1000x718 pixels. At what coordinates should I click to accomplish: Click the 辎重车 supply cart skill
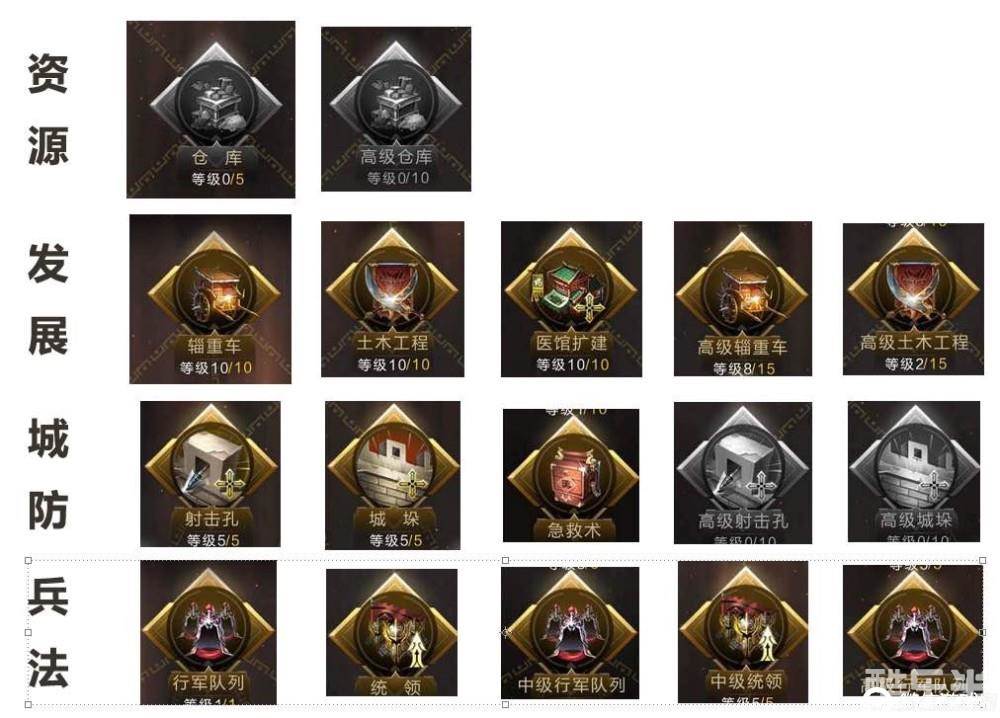[210, 299]
